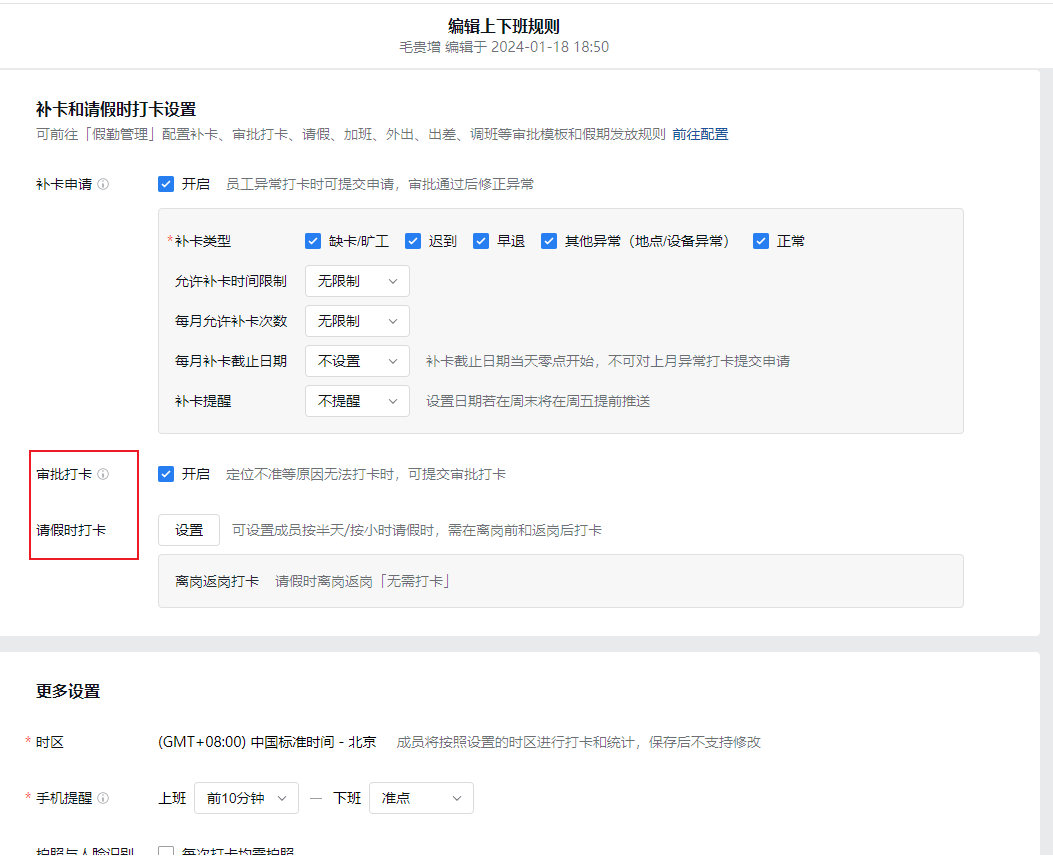
Task: Open the 上班 前10分钟 reminder dropdown
Action: tap(246, 798)
